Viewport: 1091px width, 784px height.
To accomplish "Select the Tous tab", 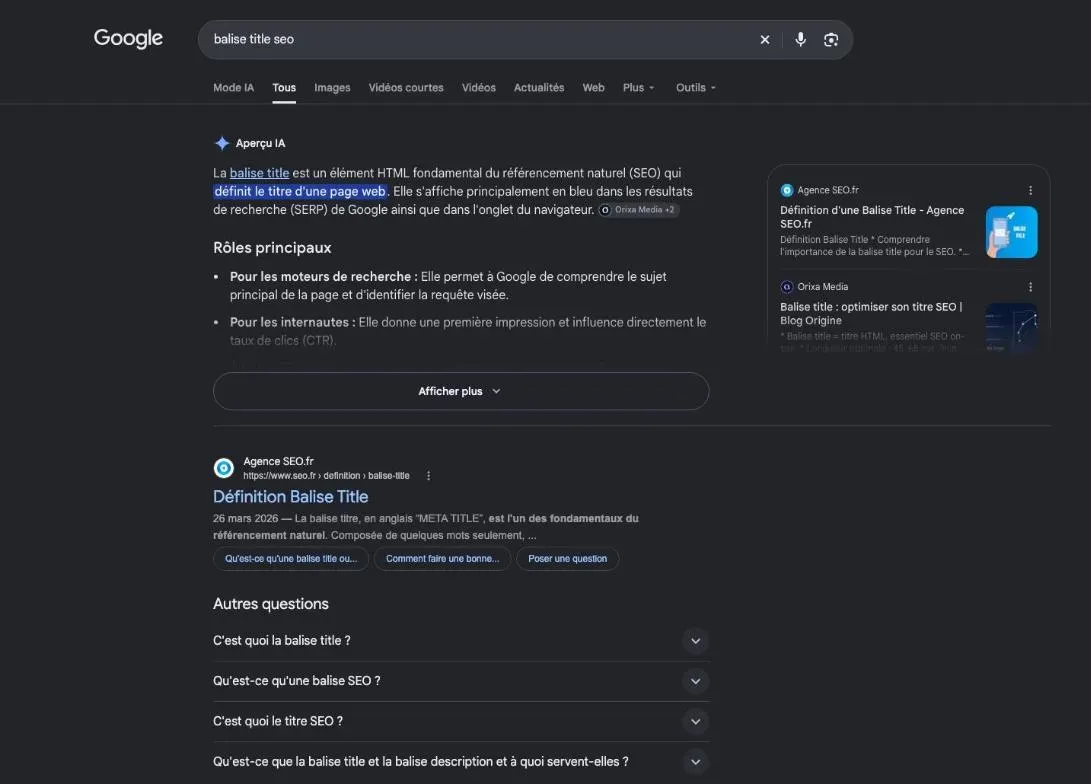I will point(284,88).
